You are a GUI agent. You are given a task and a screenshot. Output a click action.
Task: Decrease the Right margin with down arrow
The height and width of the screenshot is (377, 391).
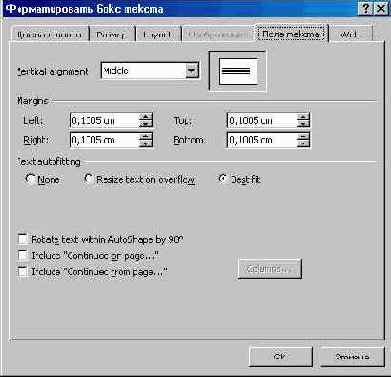[145, 143]
